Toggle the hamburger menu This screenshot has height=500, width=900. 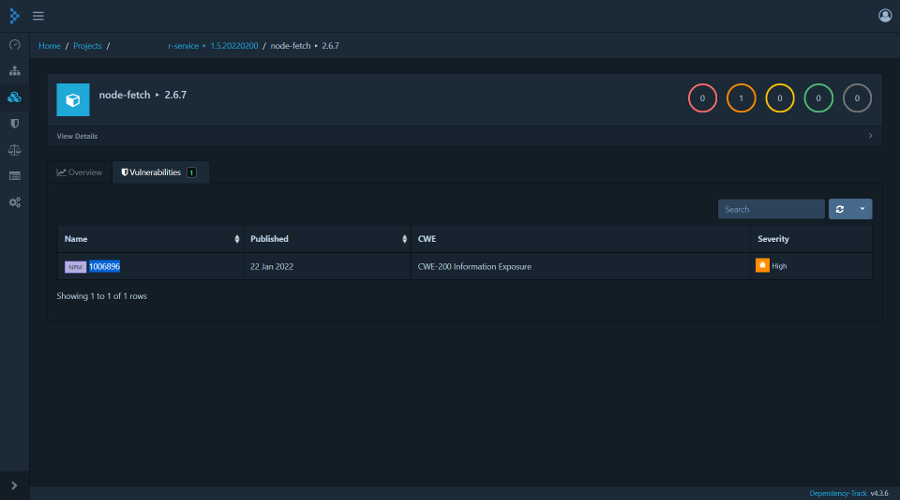click(x=38, y=16)
